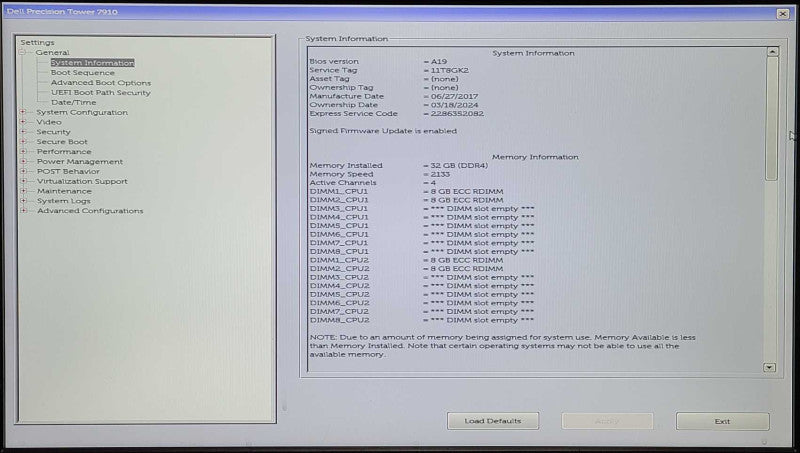Screen dimensions: 800x453
Task: Click the Ownership Date 03/18/2024
Action: [x=454, y=105]
